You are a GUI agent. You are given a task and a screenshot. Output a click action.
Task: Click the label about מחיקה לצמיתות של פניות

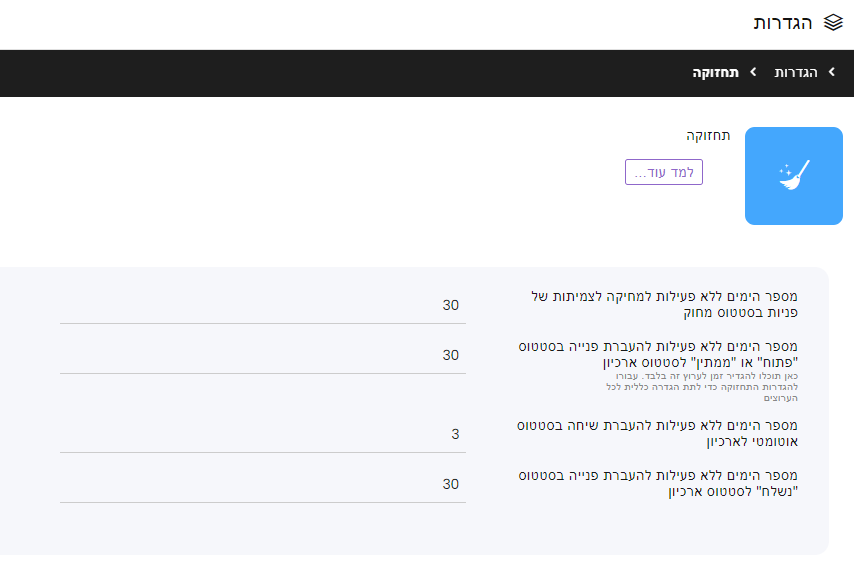[x=664, y=304]
